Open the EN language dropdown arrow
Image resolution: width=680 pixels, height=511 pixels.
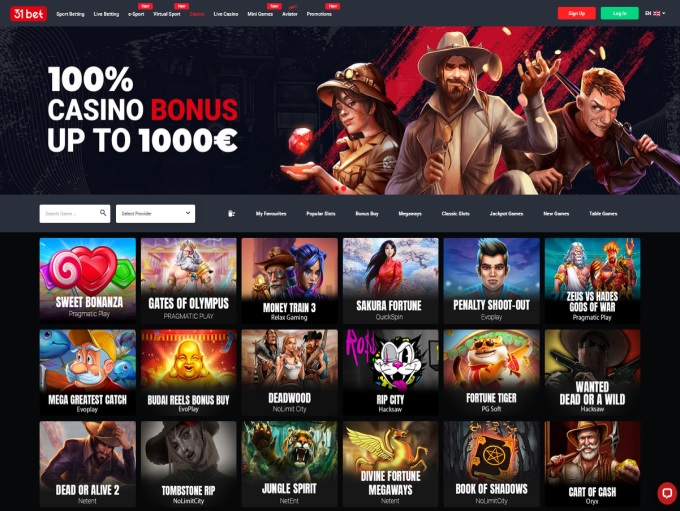click(x=664, y=13)
